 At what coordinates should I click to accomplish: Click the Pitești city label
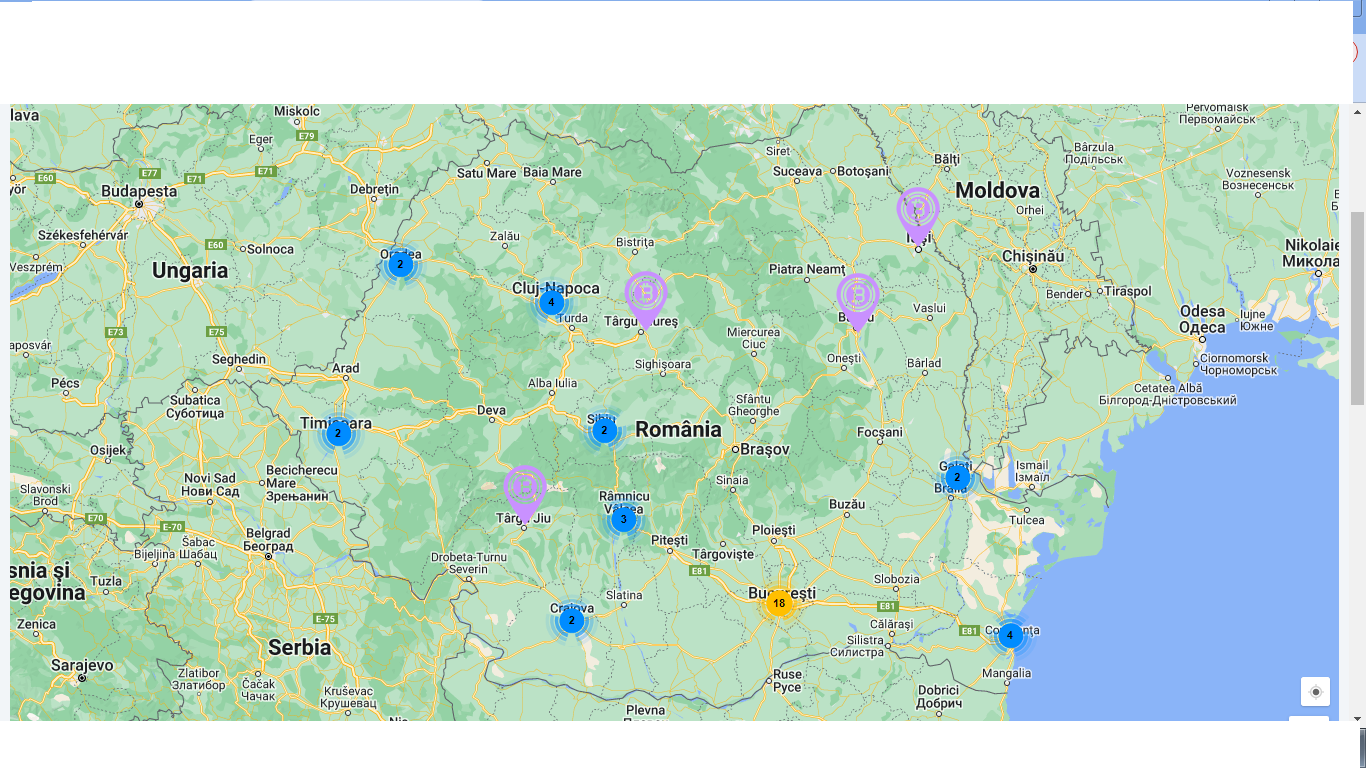(670, 540)
